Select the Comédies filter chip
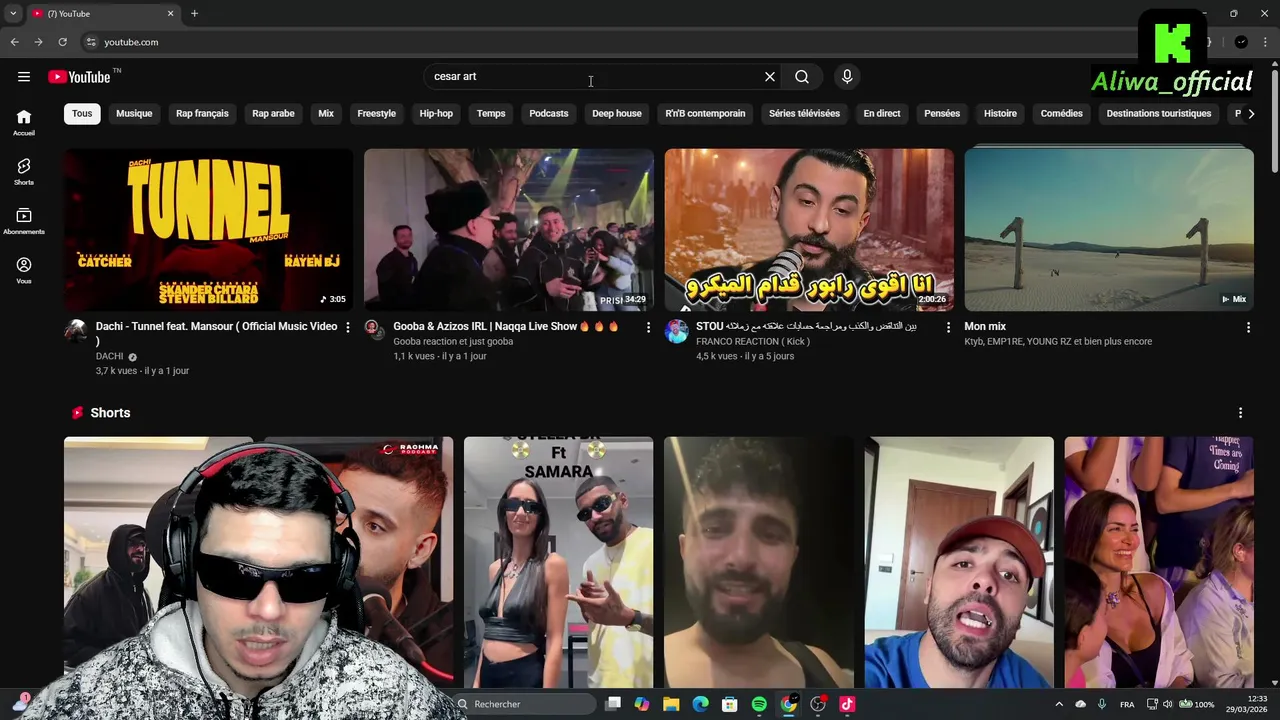Image resolution: width=1280 pixels, height=720 pixels. 1062,114
